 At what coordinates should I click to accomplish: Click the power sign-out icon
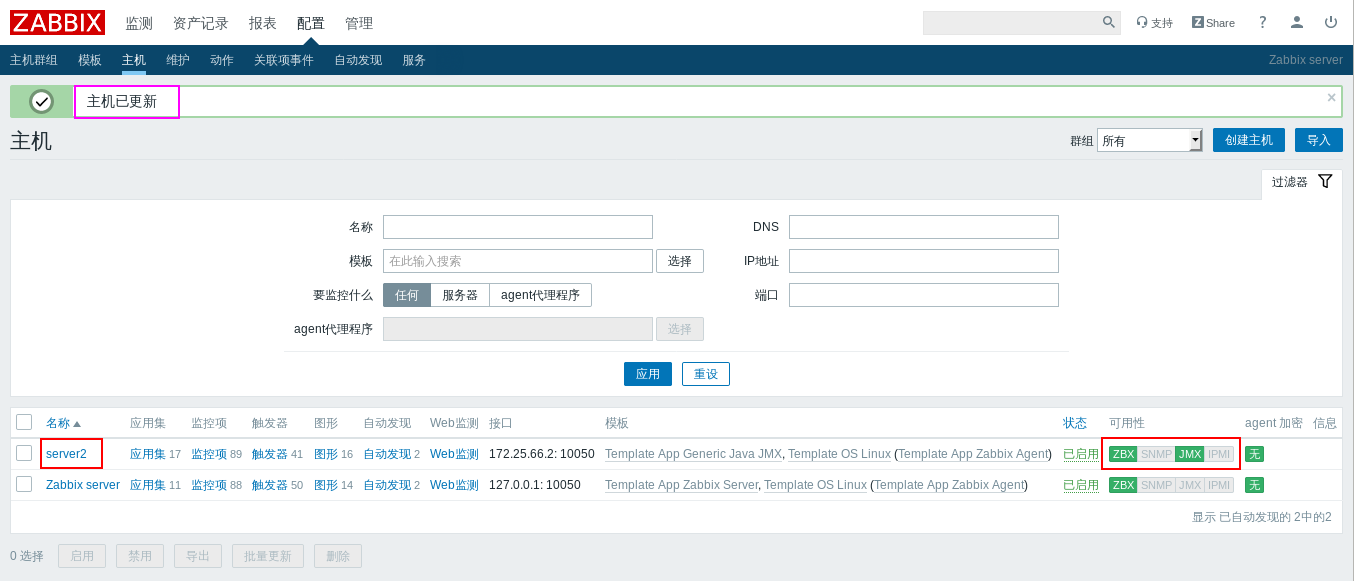tap(1331, 22)
